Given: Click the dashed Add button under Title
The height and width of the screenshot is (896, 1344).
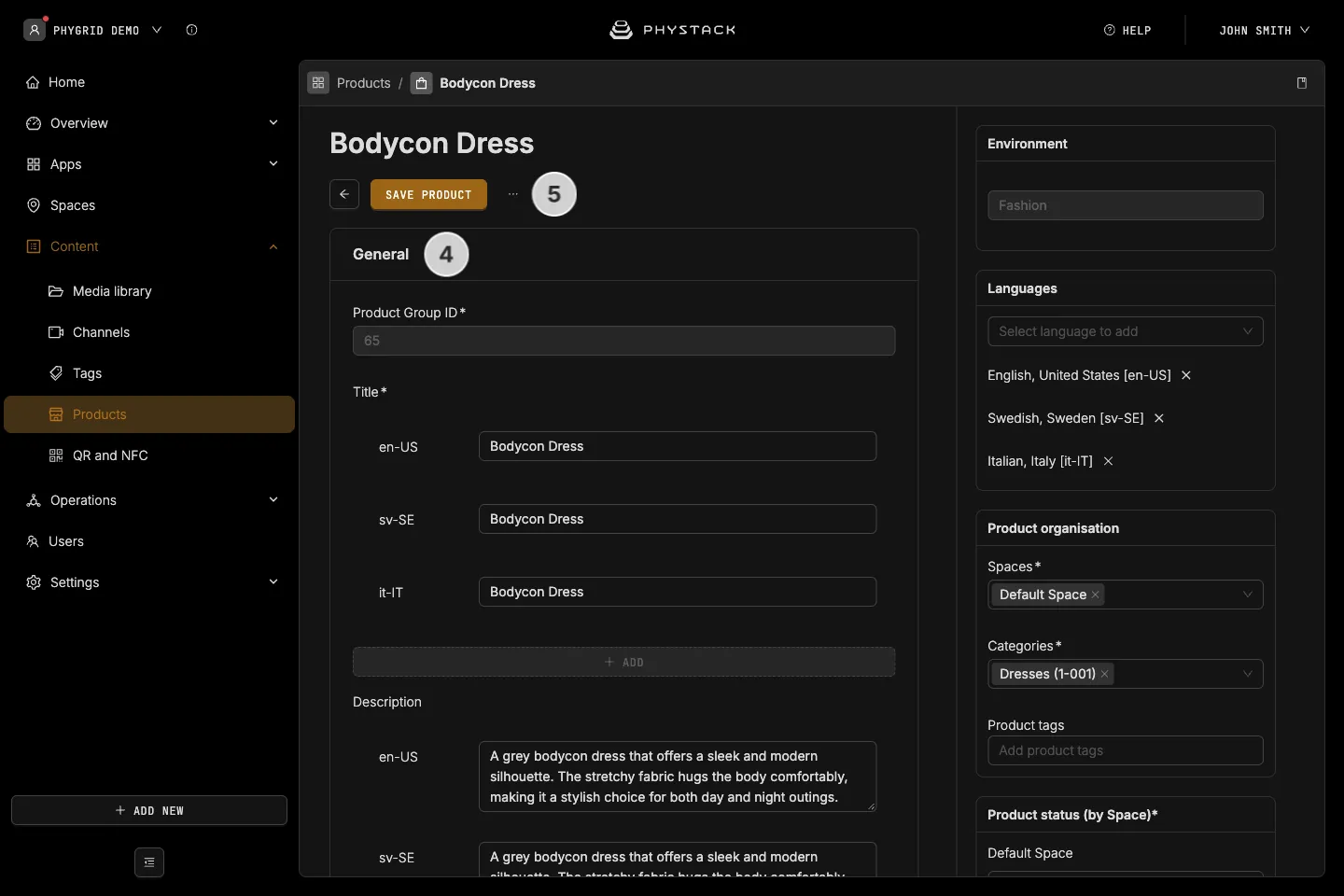Looking at the screenshot, I should pyautogui.click(x=623, y=662).
